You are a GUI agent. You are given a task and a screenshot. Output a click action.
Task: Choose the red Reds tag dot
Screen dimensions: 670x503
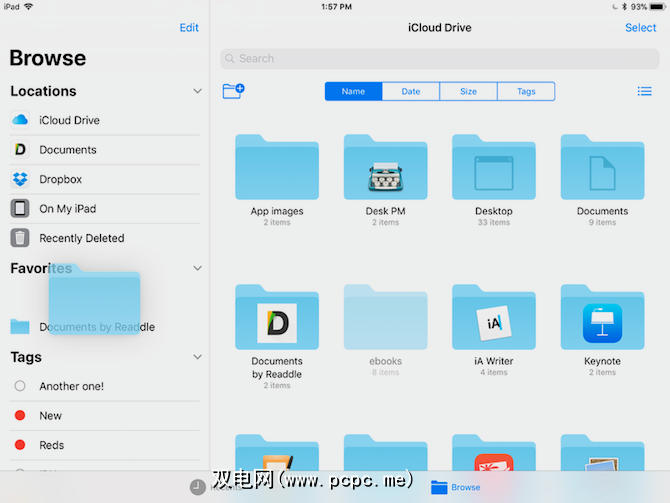pos(20,445)
